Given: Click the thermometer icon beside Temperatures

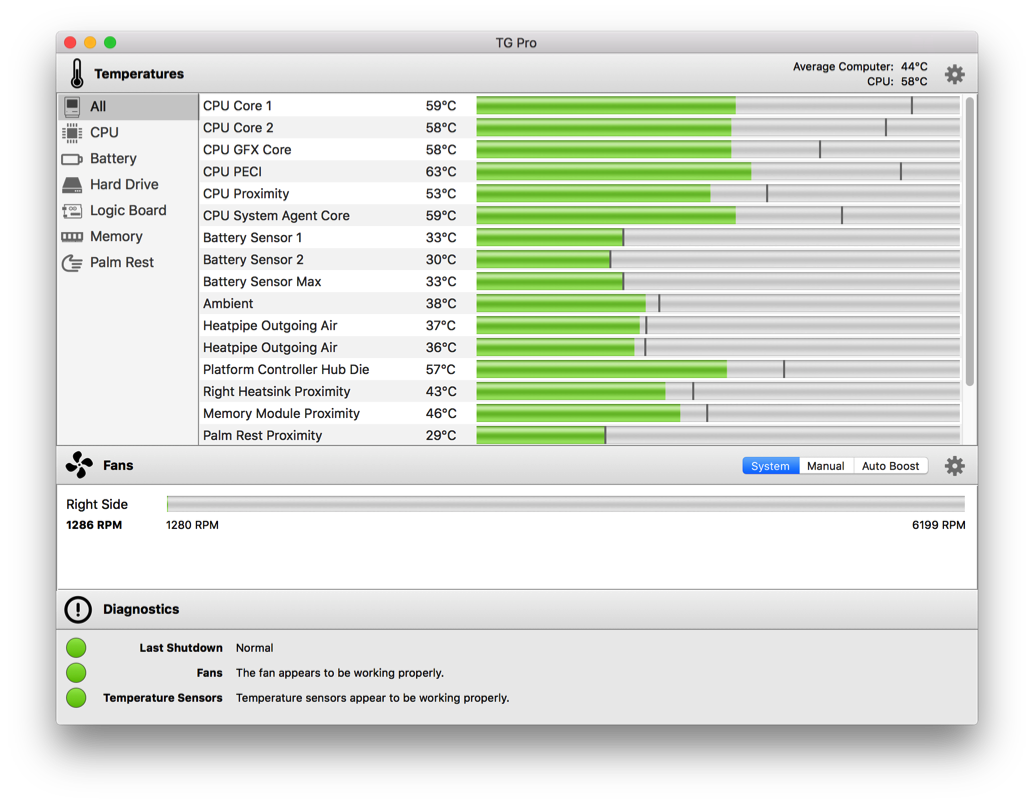Looking at the screenshot, I should [77, 74].
